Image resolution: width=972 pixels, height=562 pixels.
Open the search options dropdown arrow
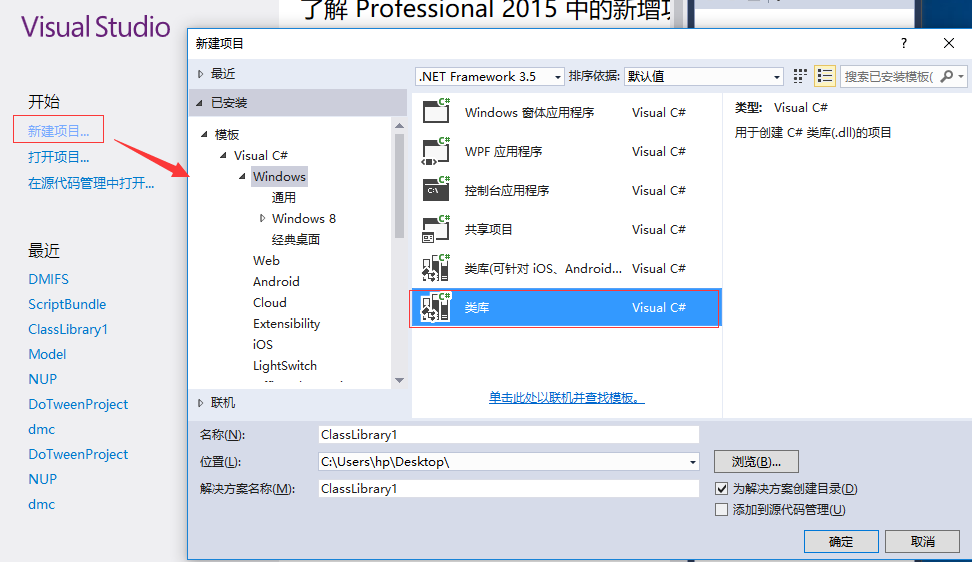tap(961, 77)
